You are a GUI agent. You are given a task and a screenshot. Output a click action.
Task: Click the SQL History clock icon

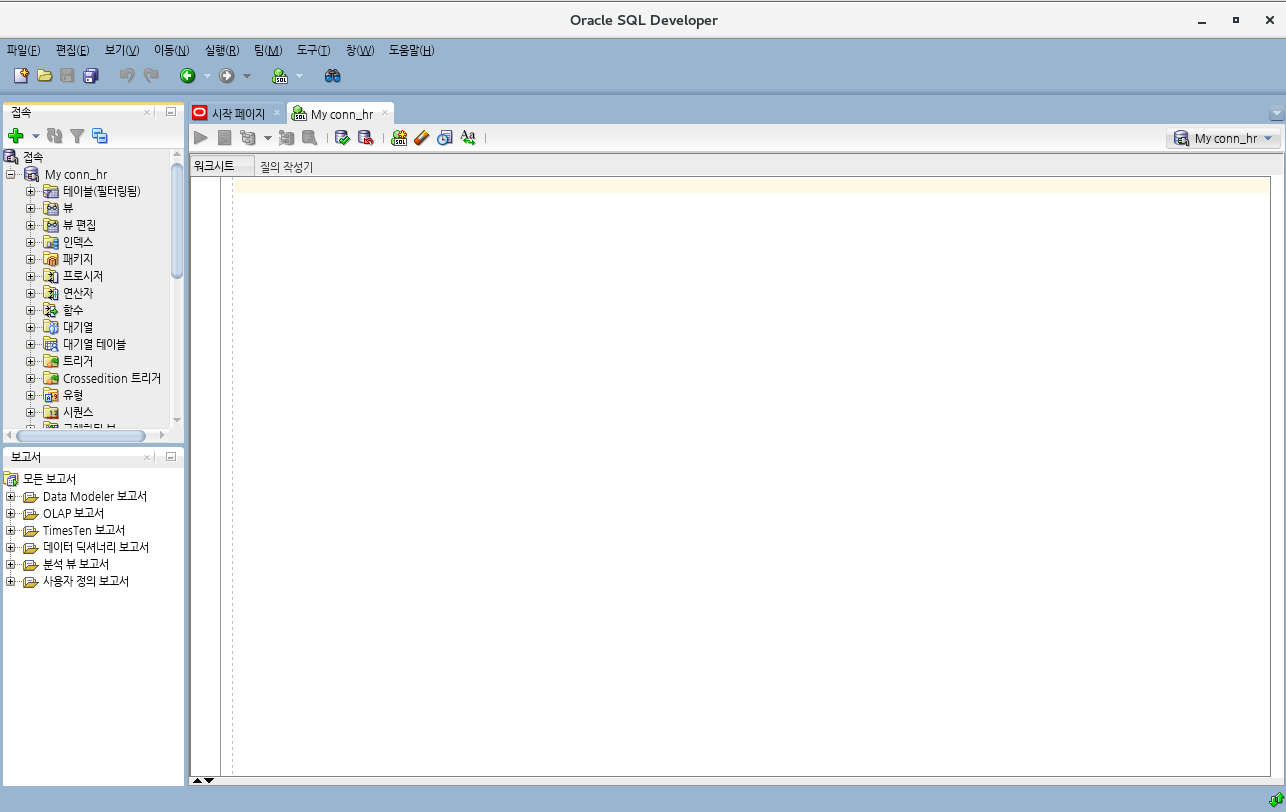click(x=445, y=137)
